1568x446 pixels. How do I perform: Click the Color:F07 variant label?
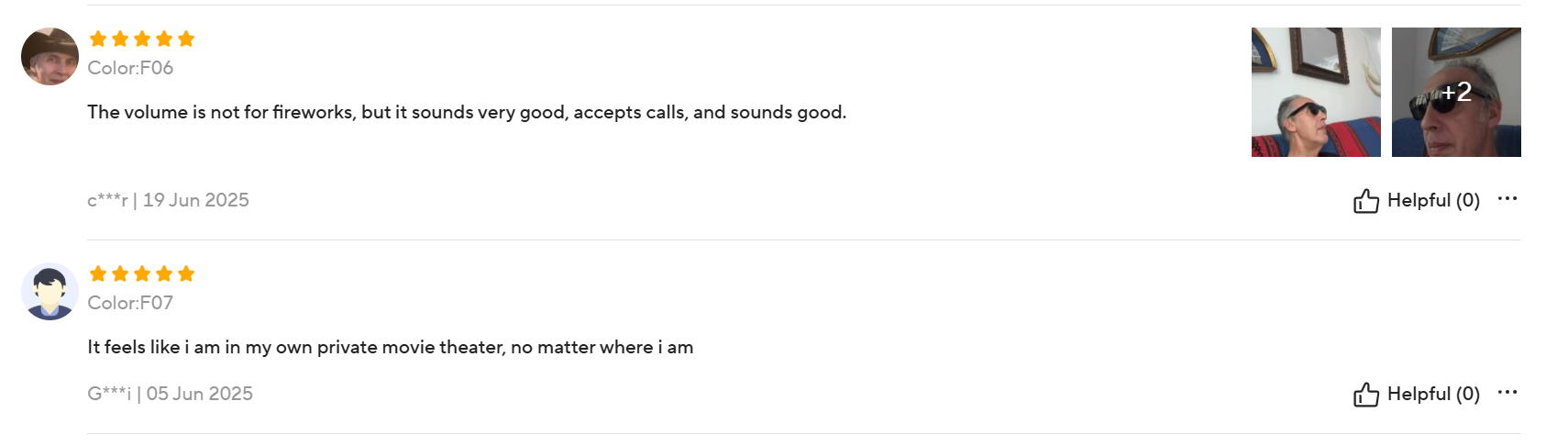tap(130, 303)
